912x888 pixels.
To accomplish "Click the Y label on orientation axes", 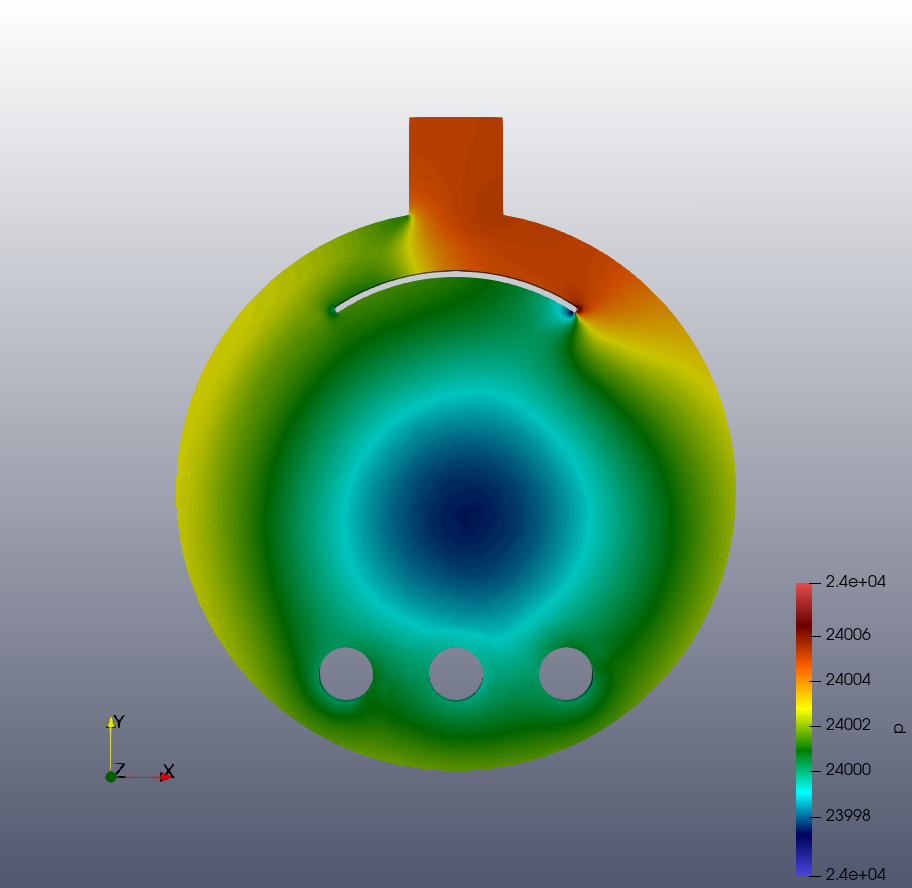I will tap(119, 722).
